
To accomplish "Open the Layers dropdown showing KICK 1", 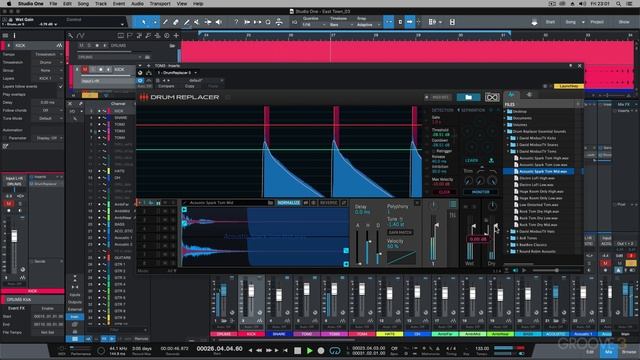I will coord(48,78).
